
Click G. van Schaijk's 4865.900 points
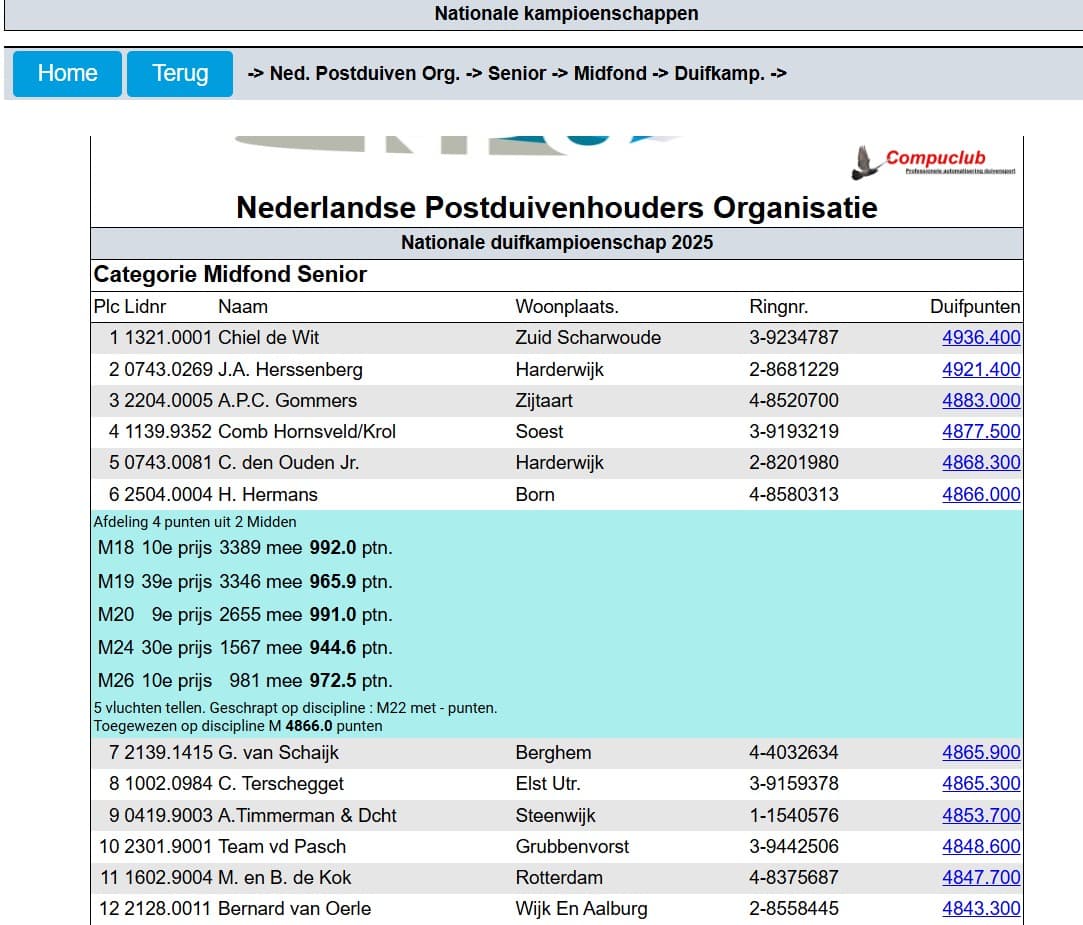(980, 753)
